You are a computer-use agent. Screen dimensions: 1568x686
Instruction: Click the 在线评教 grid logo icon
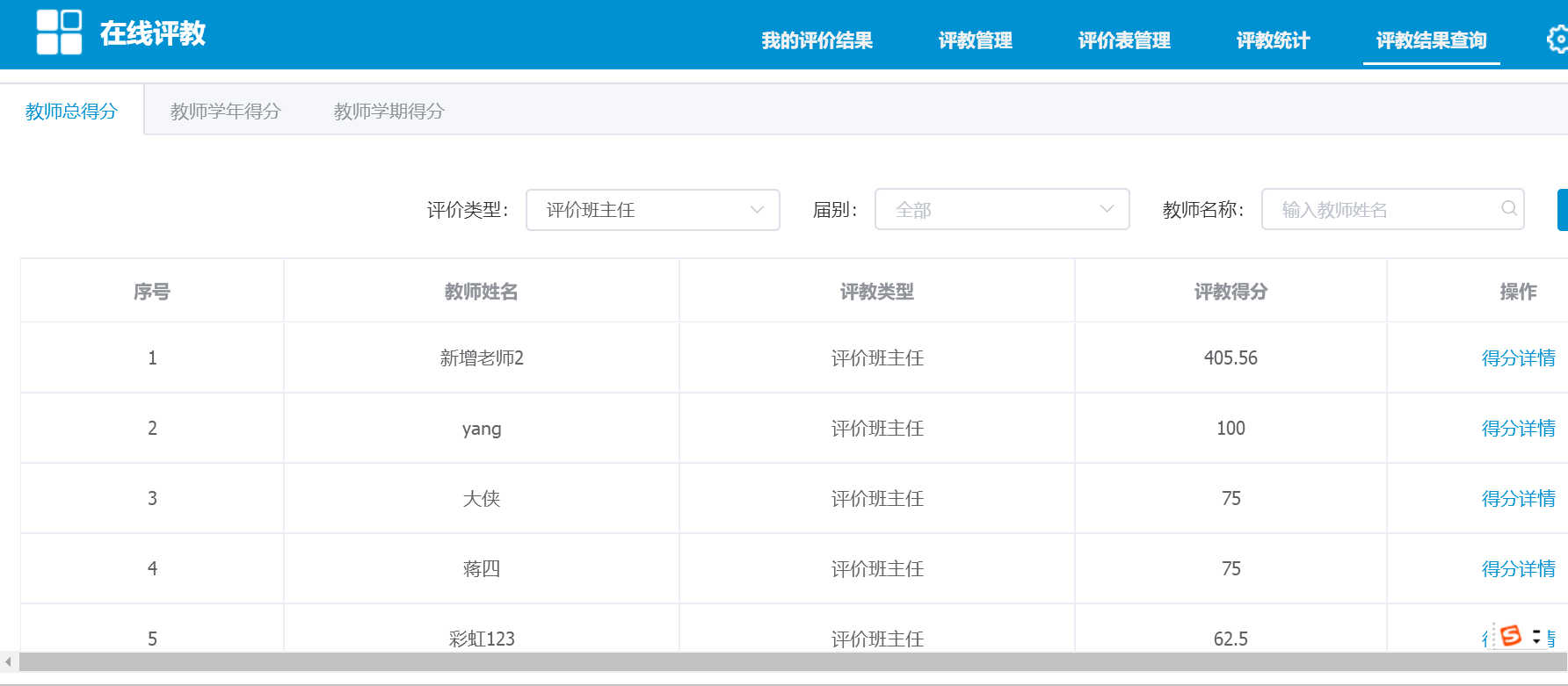59,32
